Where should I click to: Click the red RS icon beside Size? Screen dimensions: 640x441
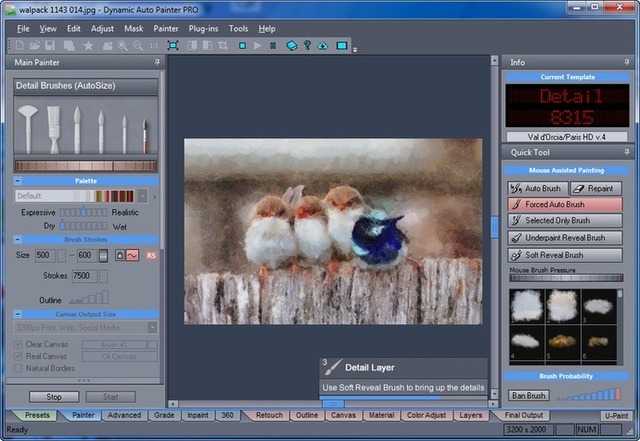tap(152, 256)
